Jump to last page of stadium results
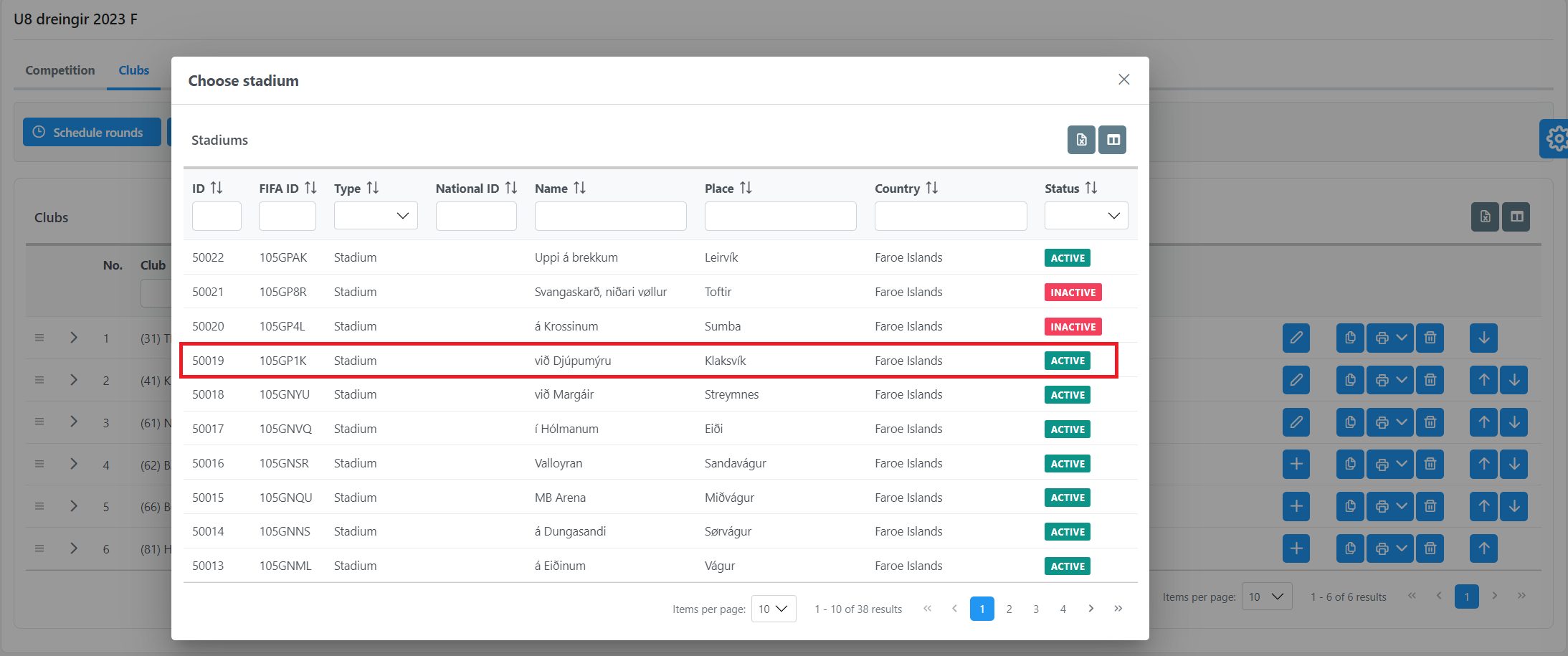1568x656 pixels. pyautogui.click(x=1118, y=609)
